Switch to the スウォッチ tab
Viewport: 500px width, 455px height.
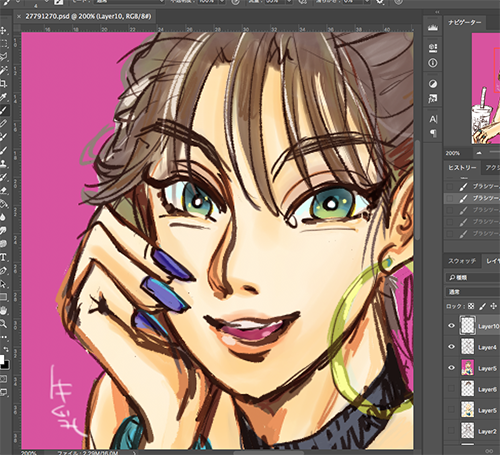(x=462, y=261)
